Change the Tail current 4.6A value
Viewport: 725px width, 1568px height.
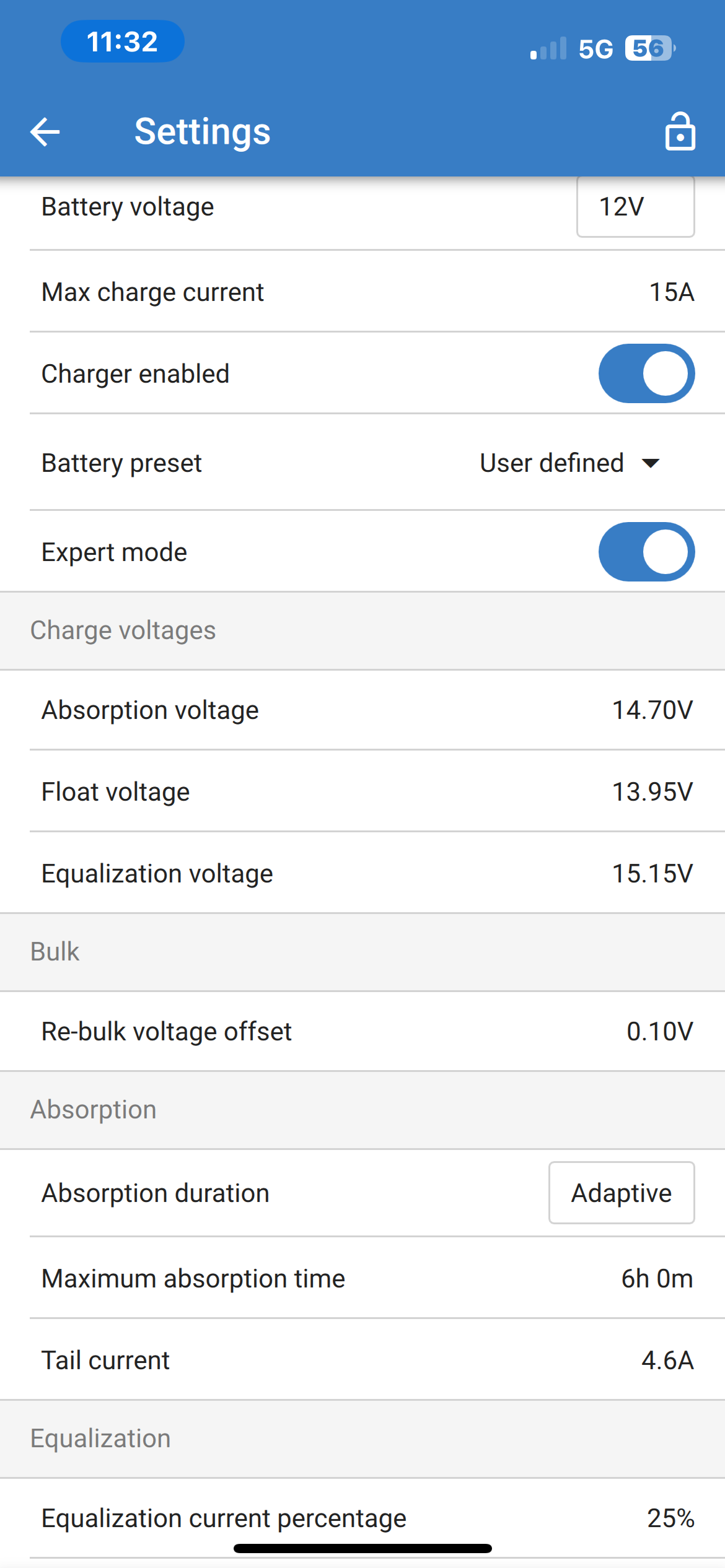click(667, 1361)
